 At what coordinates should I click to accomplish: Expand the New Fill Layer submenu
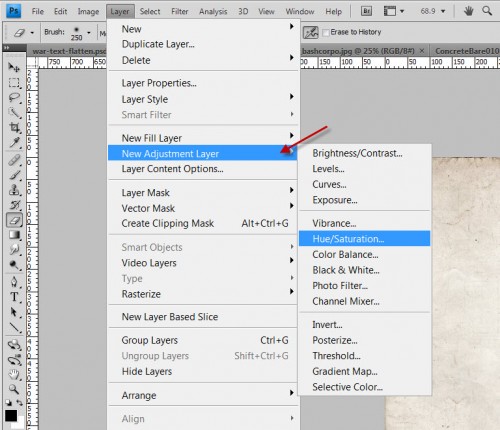tap(203, 138)
